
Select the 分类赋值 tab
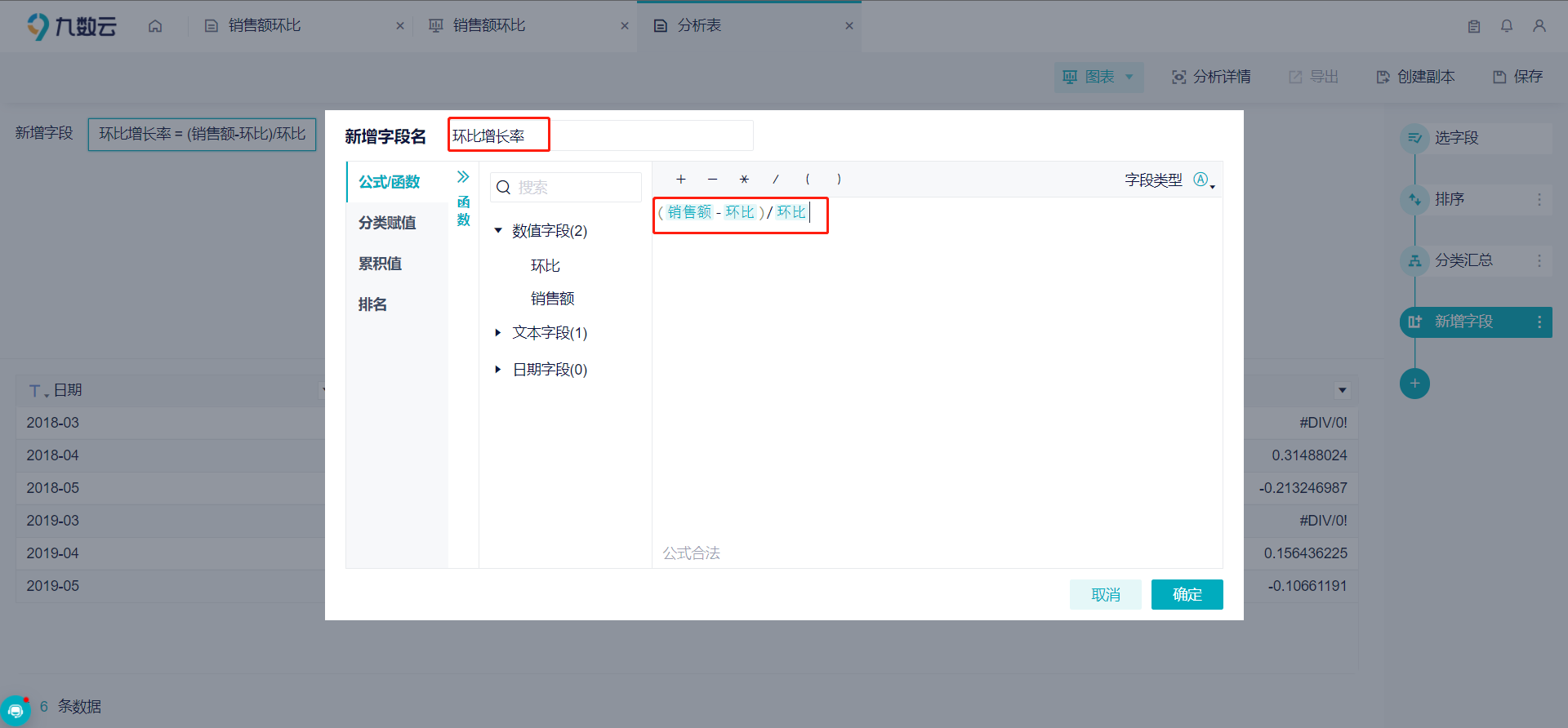tap(397, 223)
